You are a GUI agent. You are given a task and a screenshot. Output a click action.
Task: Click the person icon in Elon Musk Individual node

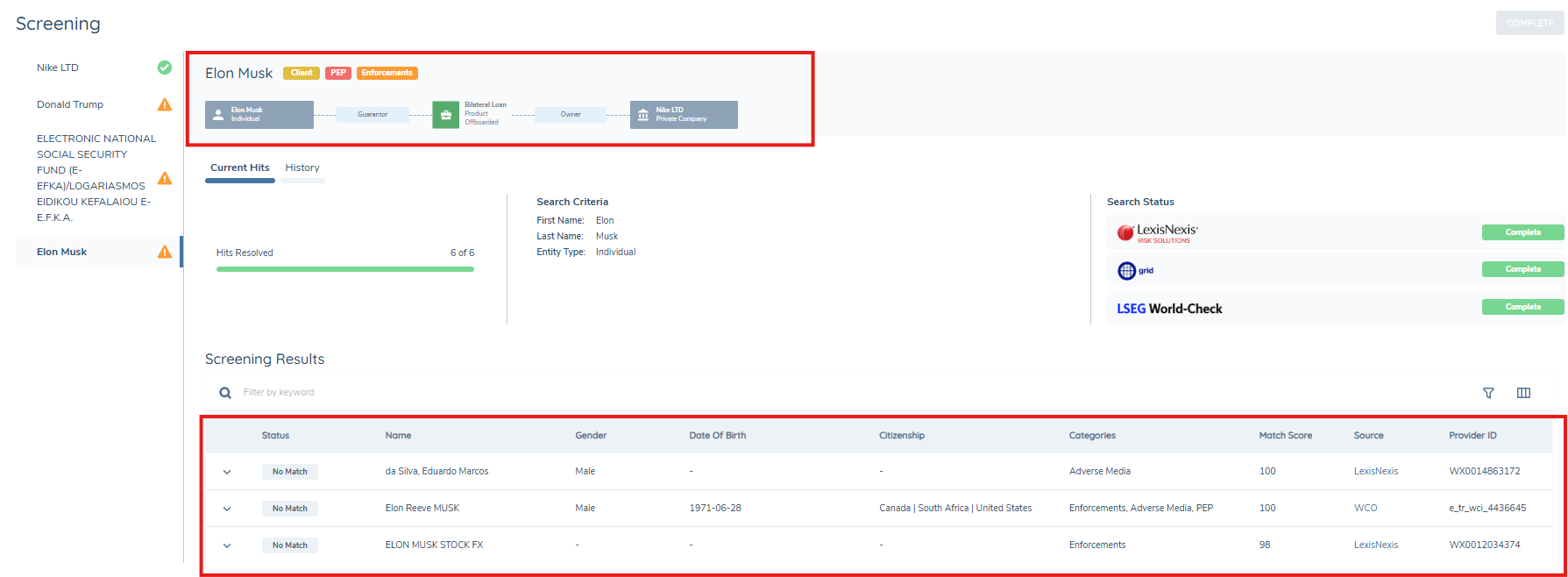pos(218,115)
